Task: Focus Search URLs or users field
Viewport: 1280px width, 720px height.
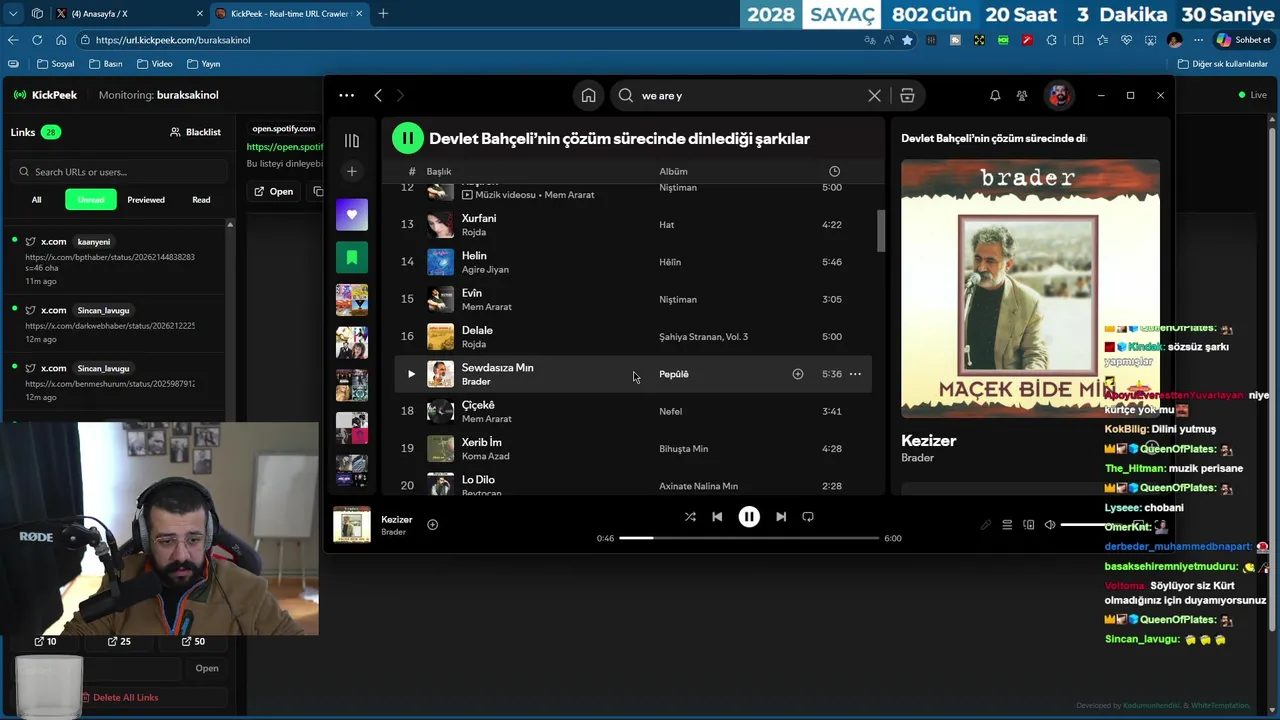Action: [120, 171]
